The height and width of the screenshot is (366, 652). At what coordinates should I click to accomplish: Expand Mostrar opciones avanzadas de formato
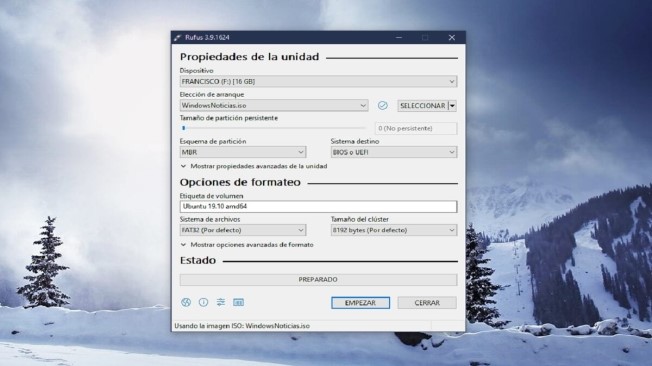click(x=247, y=245)
